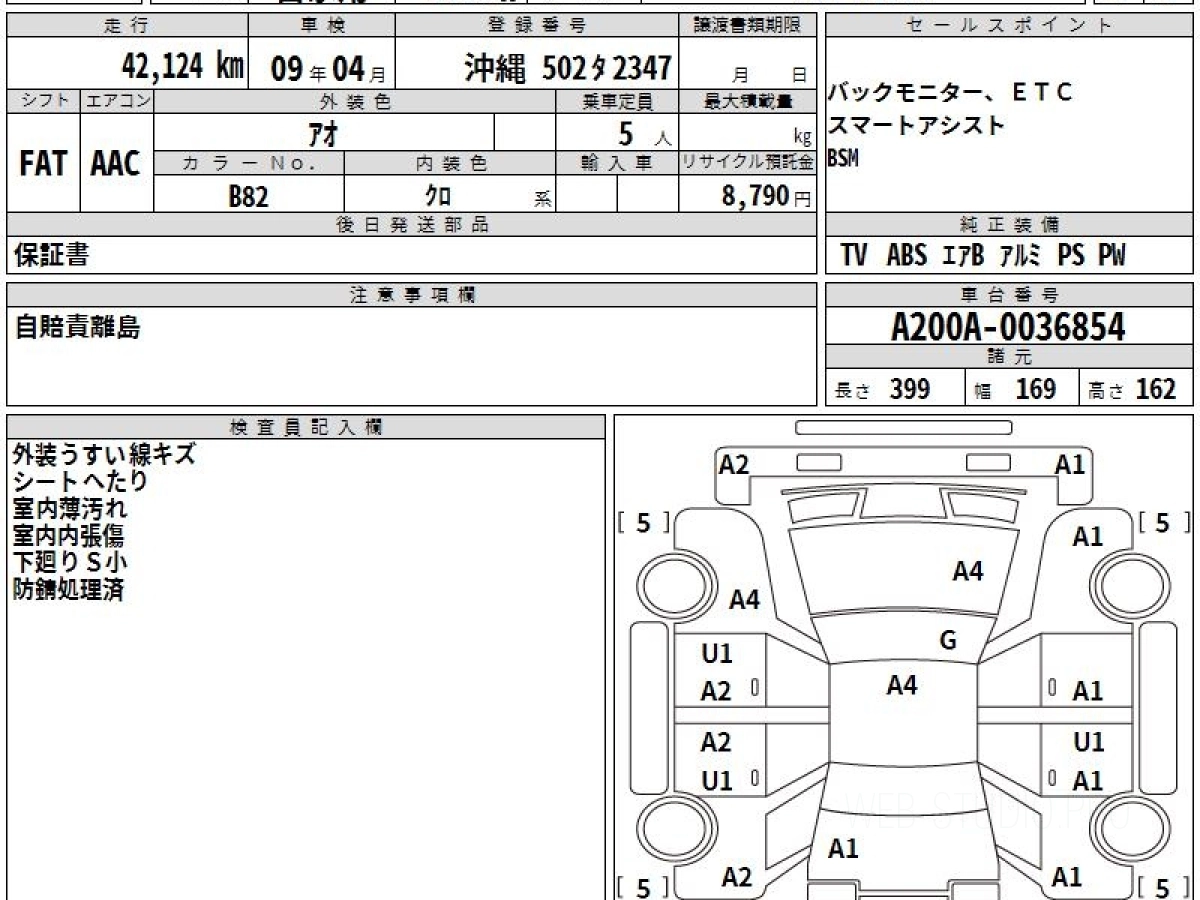Image resolution: width=1200 pixels, height=900 pixels.
Task: Select the color code B82
Action: 248,196
